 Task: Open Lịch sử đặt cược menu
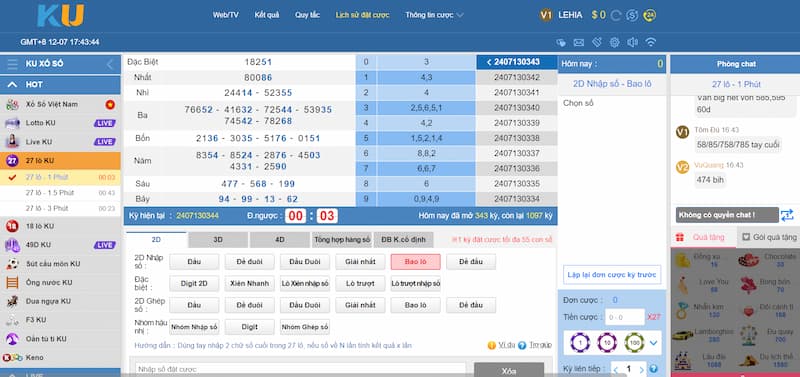(x=362, y=15)
